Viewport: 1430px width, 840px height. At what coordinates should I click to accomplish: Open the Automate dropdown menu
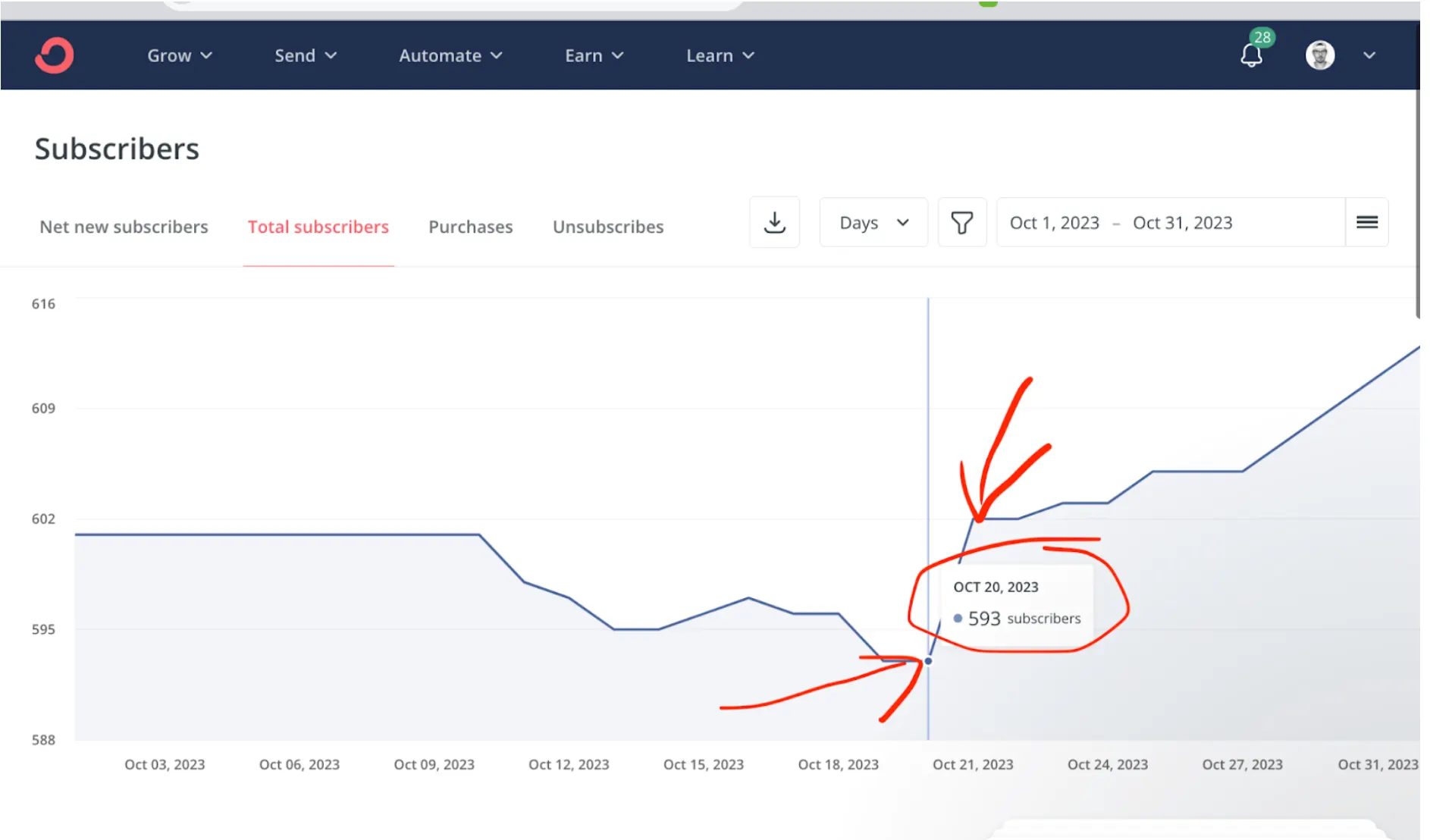(x=450, y=55)
